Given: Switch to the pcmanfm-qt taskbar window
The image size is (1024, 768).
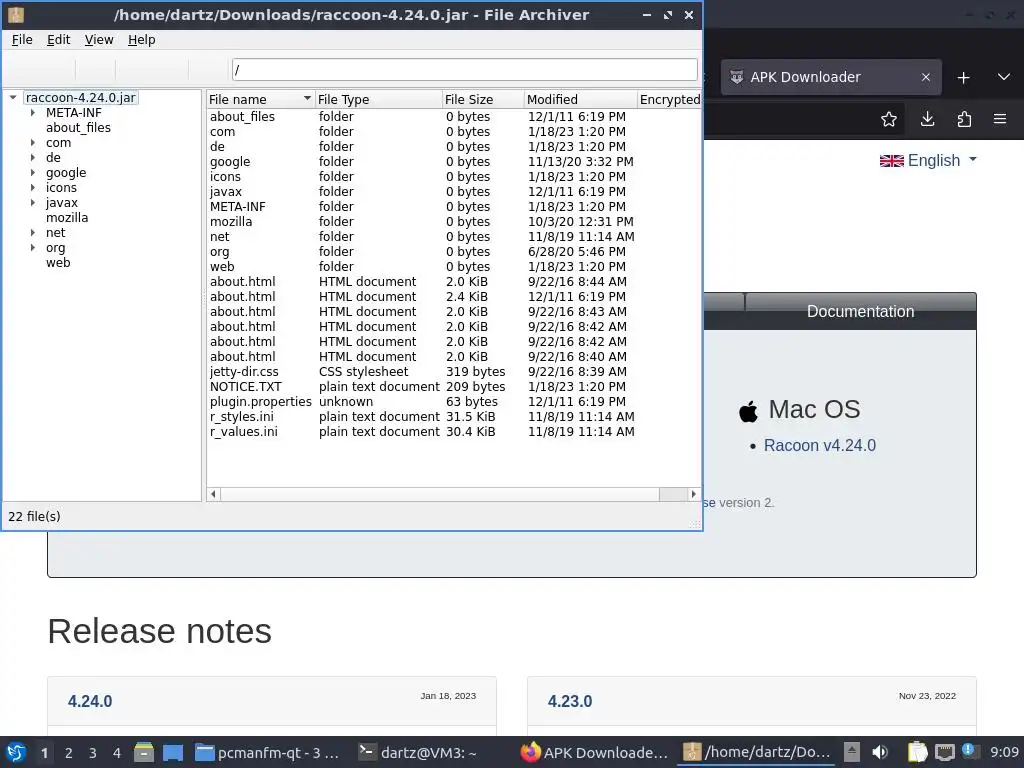Looking at the screenshot, I should pyautogui.click(x=269, y=752).
